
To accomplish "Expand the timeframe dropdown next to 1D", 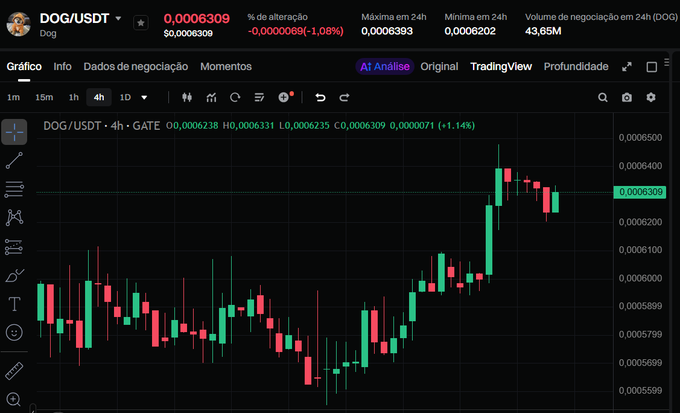I will tap(144, 98).
